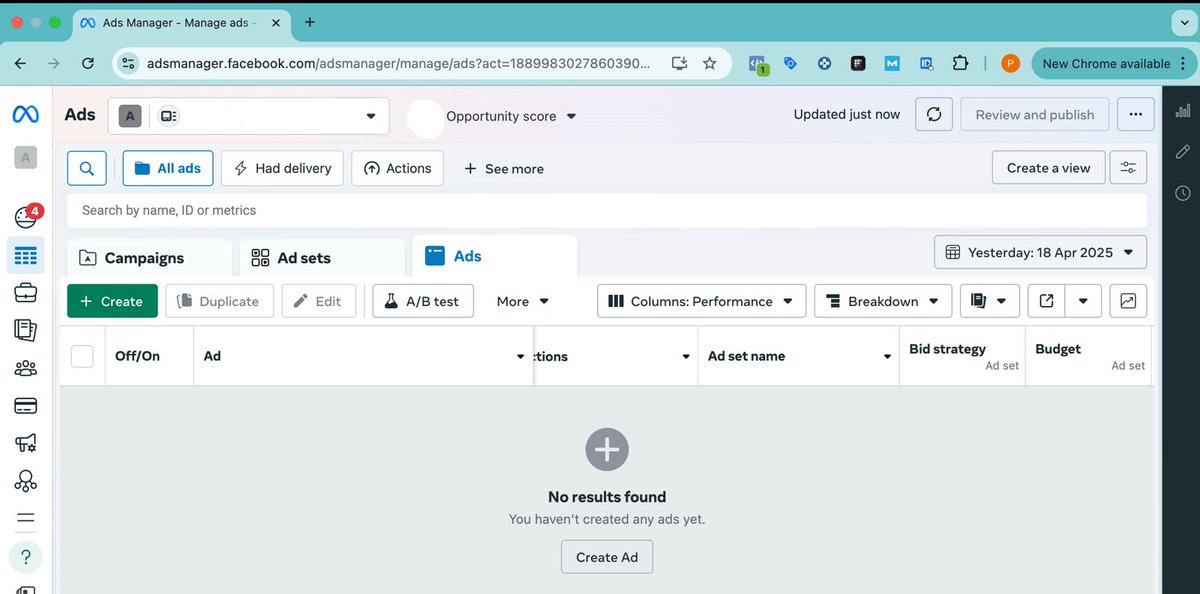Click the export share icon button
Viewport: 1200px width, 594px height.
coord(1047,301)
